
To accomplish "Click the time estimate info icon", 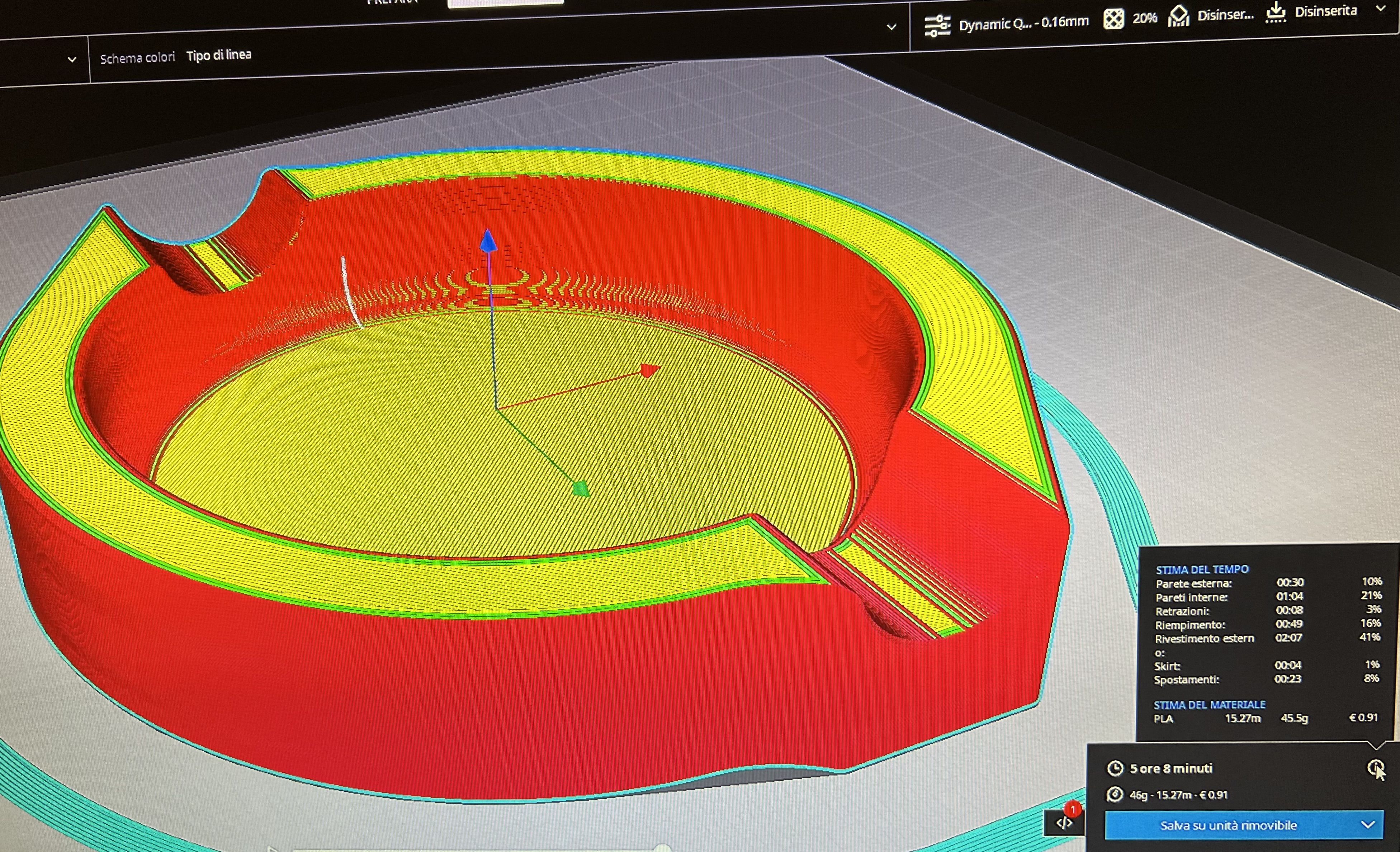I will tap(1375, 768).
